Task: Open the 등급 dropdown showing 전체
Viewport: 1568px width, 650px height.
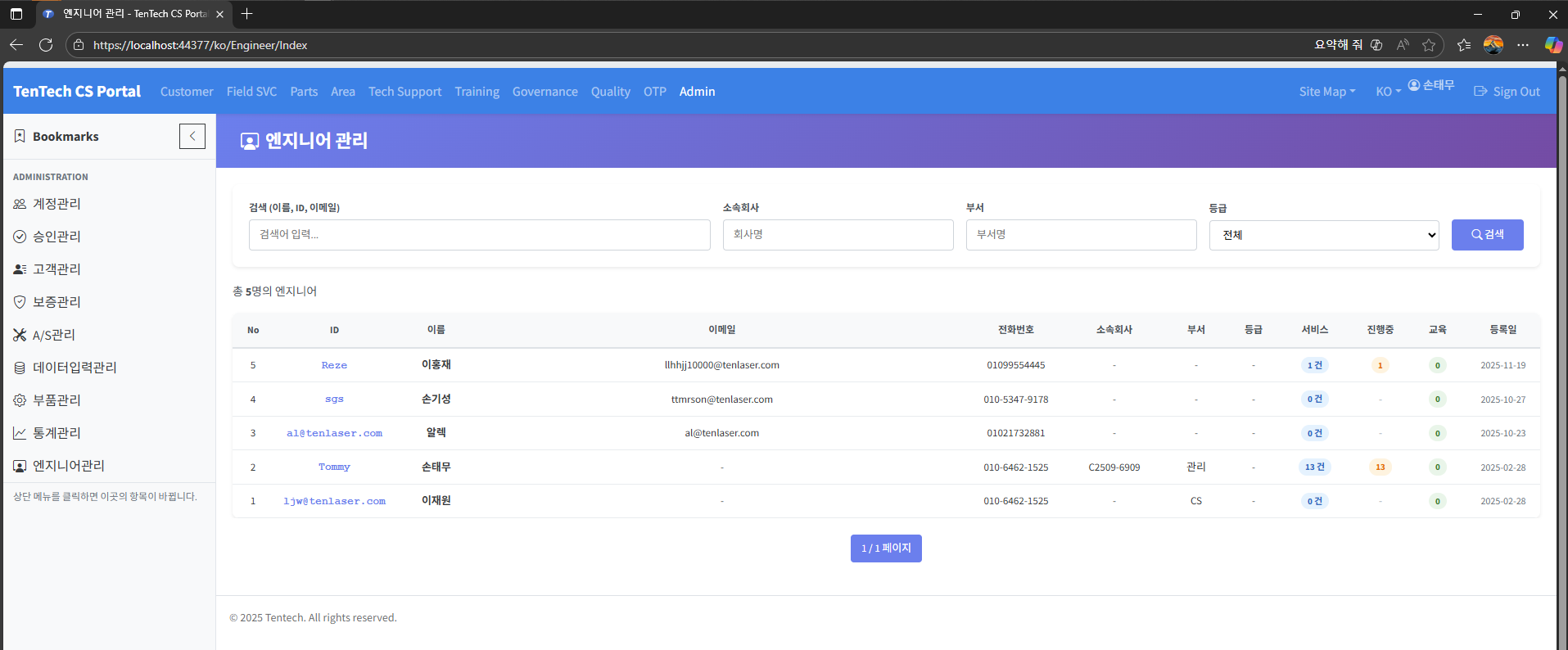Action: (1323, 235)
